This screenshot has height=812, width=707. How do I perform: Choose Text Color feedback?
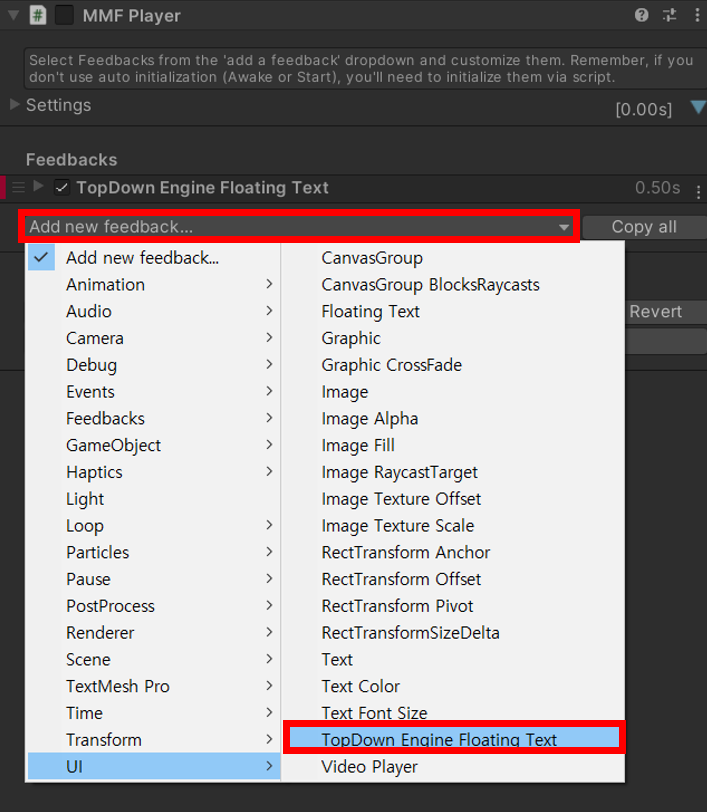click(453, 686)
